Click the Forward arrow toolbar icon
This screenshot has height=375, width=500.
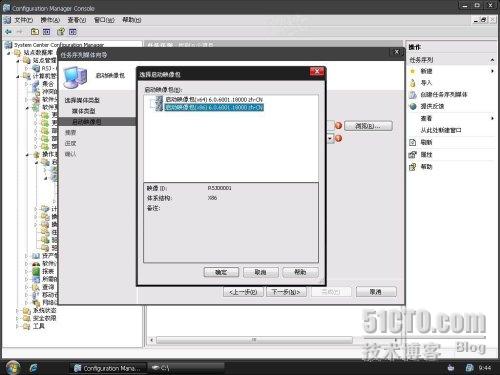tap(20, 32)
